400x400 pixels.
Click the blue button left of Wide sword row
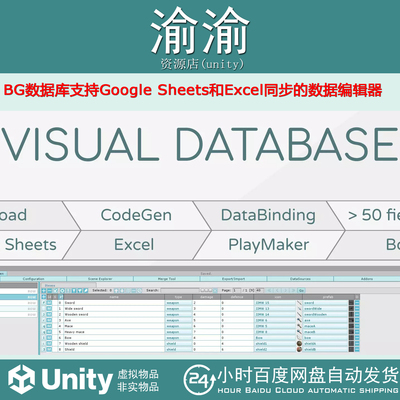pyautogui.click(x=49, y=309)
